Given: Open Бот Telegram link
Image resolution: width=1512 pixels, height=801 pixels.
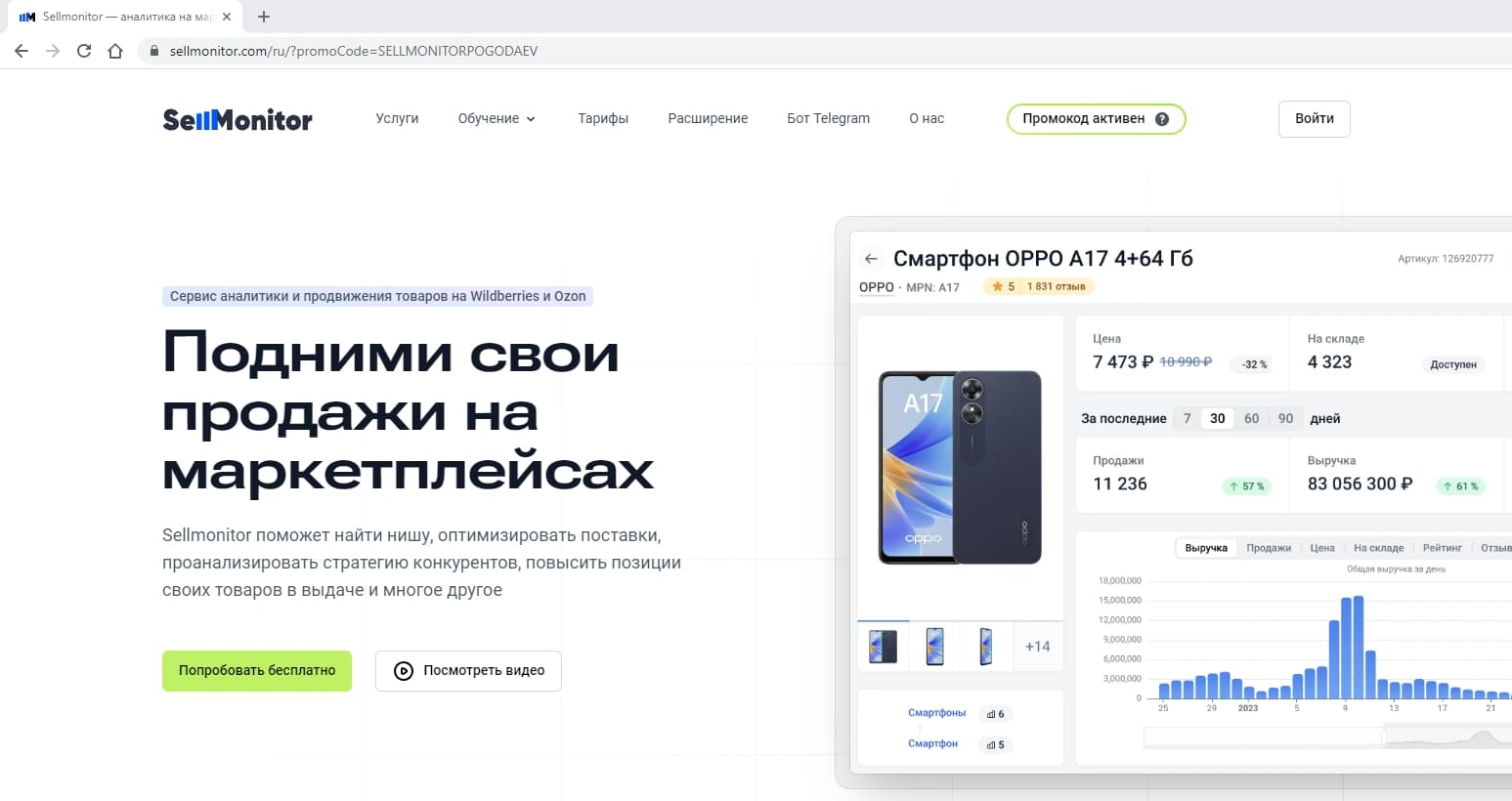Looking at the screenshot, I should (828, 119).
